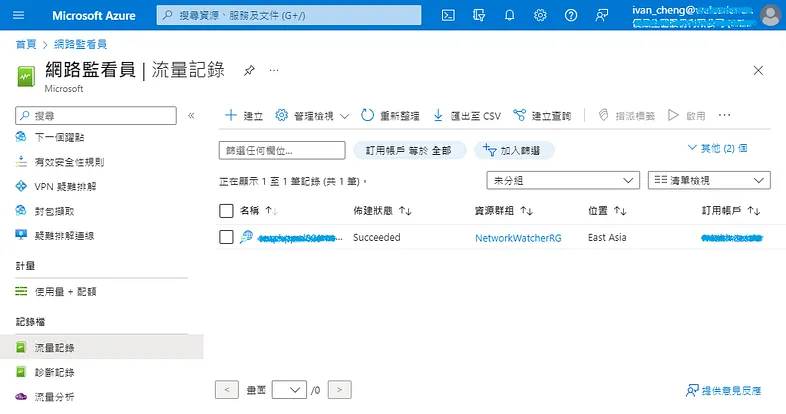The width and height of the screenshot is (786, 414).
Task: Open the directories and subscriptions filter icon
Action: click(x=479, y=16)
